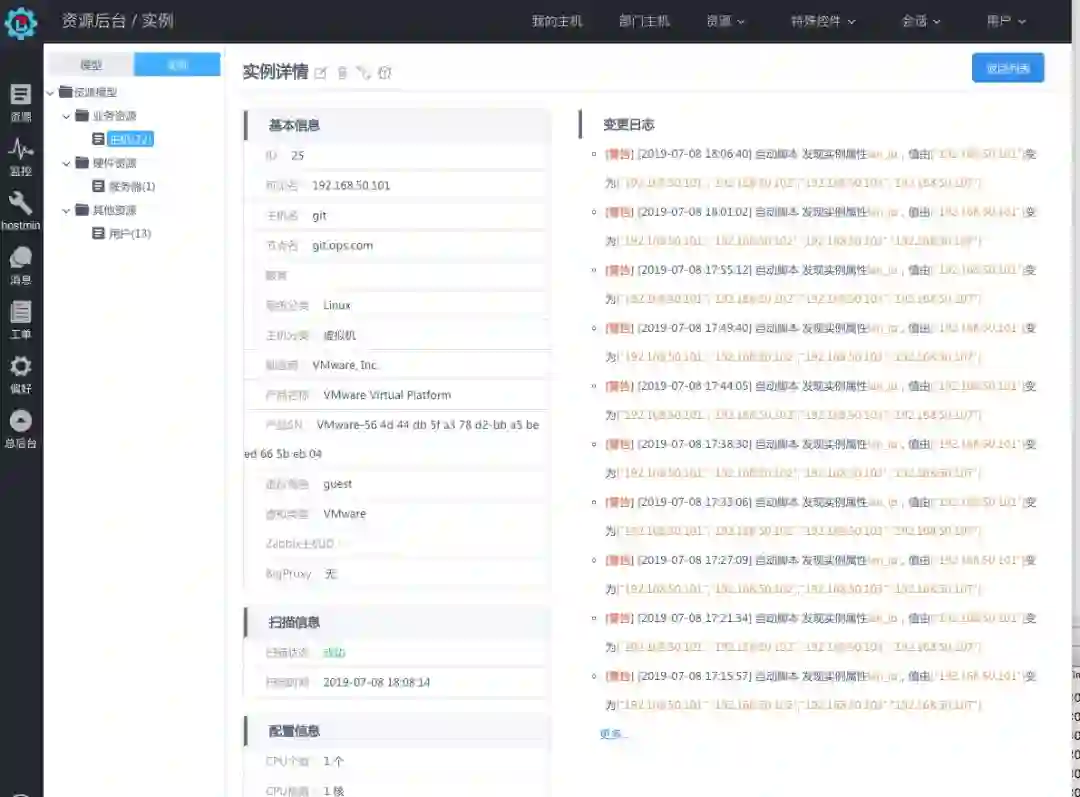
Task: Select the 用户(13) tree node
Action: (x=129, y=234)
